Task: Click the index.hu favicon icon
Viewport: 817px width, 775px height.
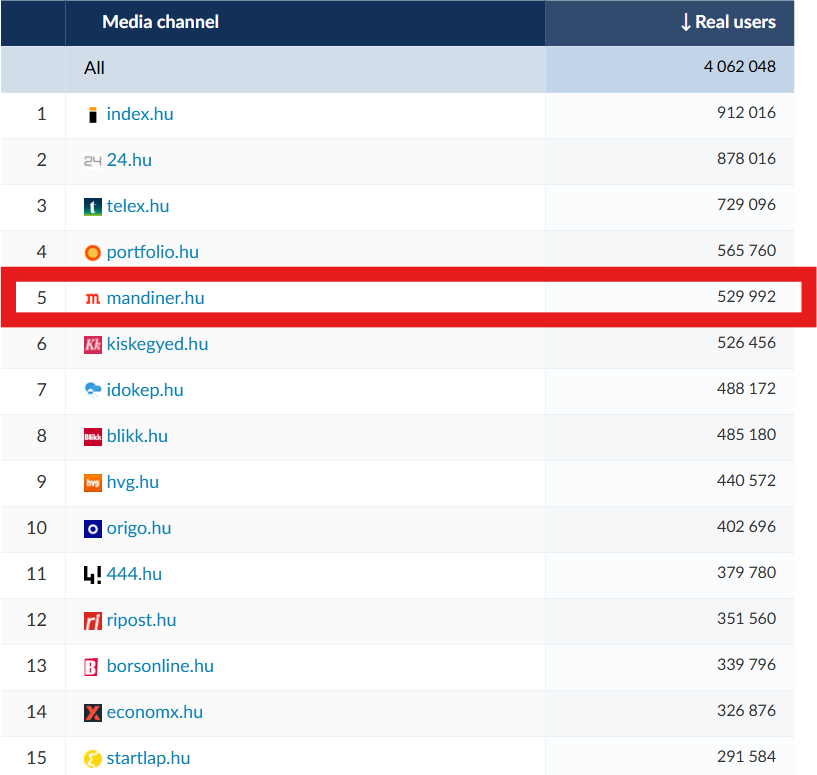Action: click(x=93, y=115)
